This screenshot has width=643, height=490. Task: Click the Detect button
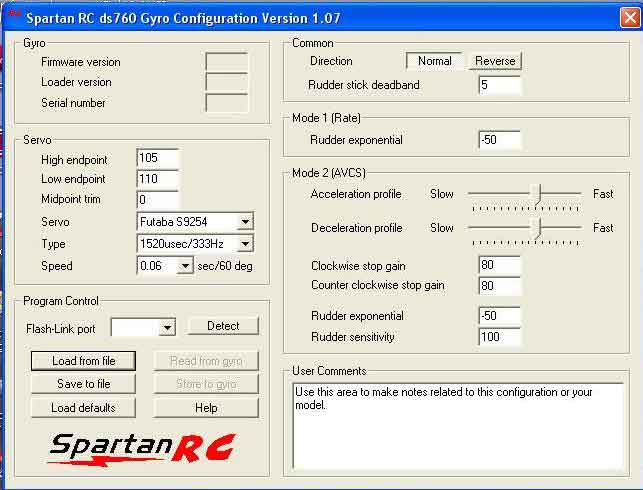(x=223, y=326)
